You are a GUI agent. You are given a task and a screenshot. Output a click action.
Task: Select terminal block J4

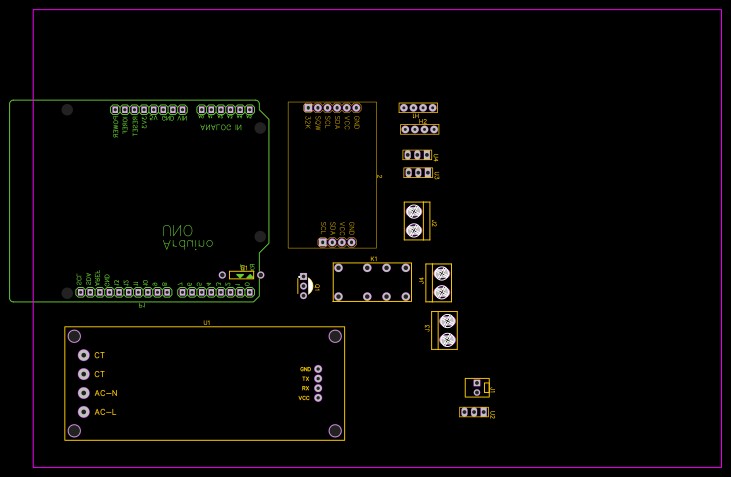(x=439, y=283)
